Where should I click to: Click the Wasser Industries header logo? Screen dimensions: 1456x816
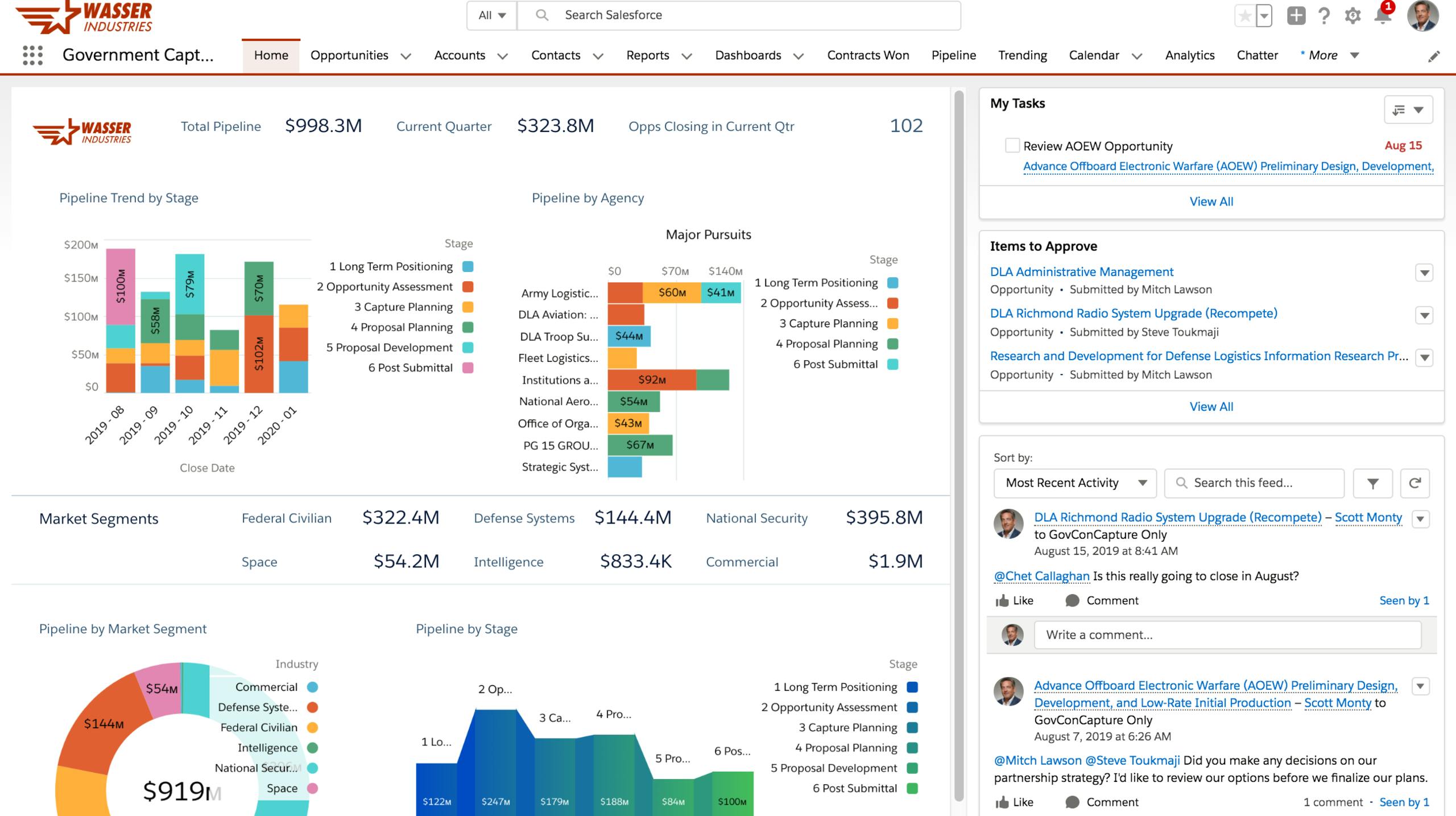coord(84,17)
